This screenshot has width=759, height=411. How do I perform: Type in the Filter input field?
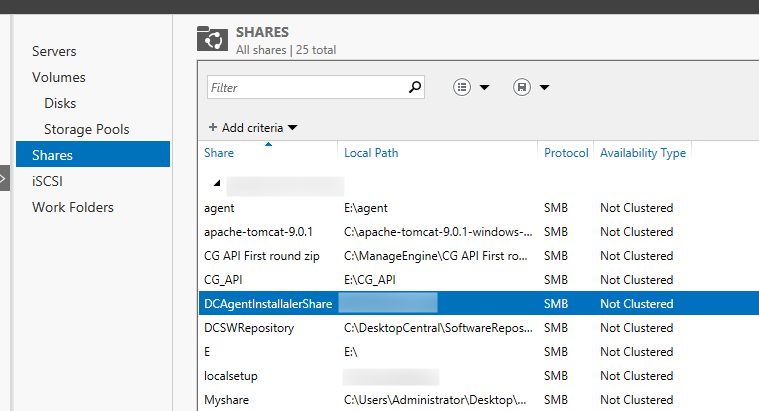click(x=305, y=87)
